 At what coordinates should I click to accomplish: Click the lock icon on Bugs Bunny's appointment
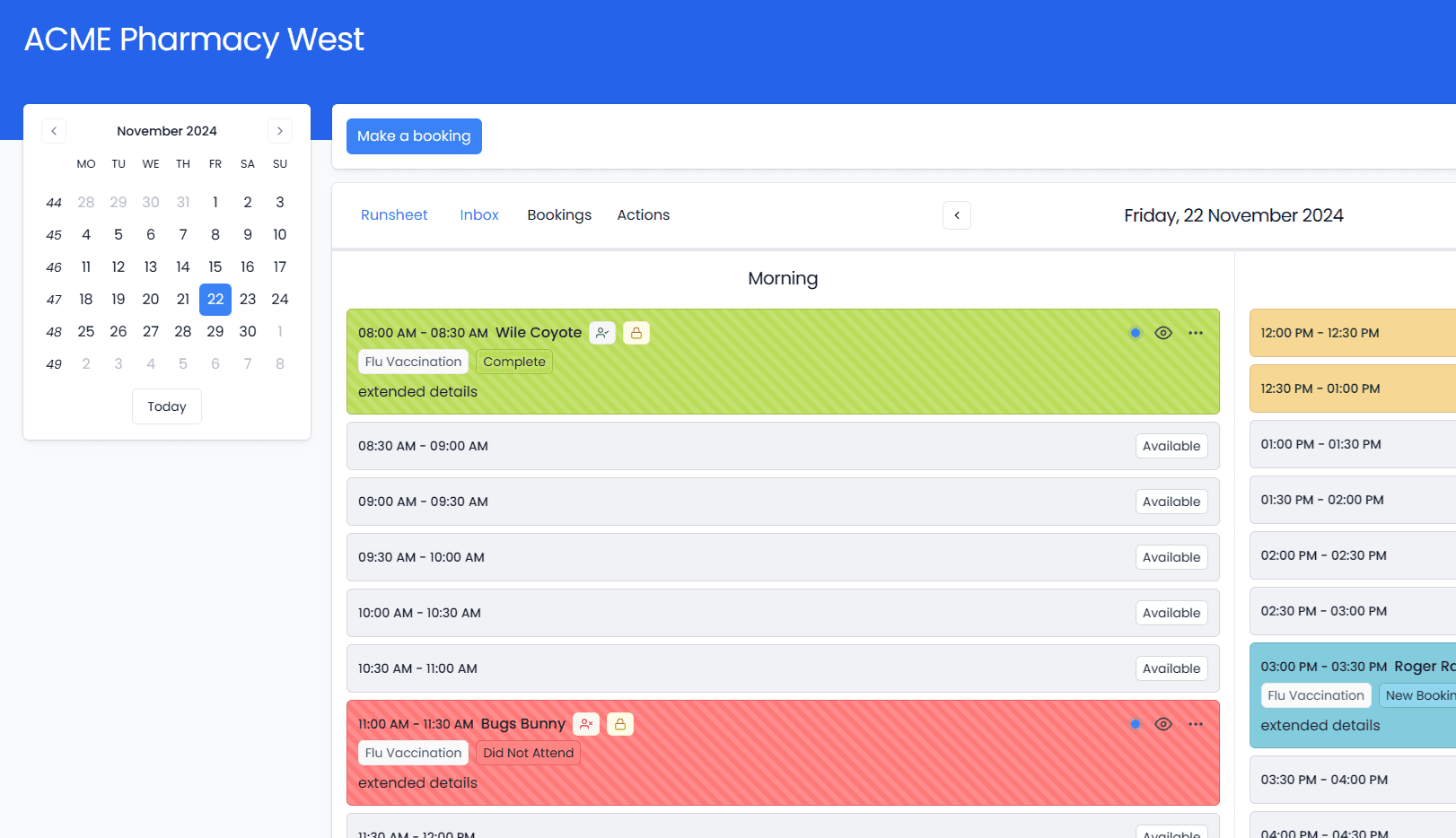click(620, 724)
